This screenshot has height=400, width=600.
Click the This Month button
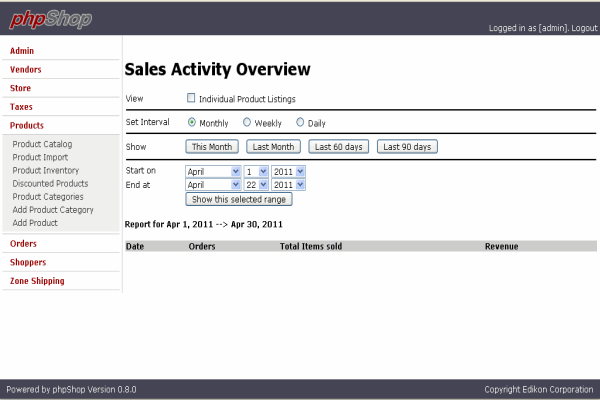212,147
